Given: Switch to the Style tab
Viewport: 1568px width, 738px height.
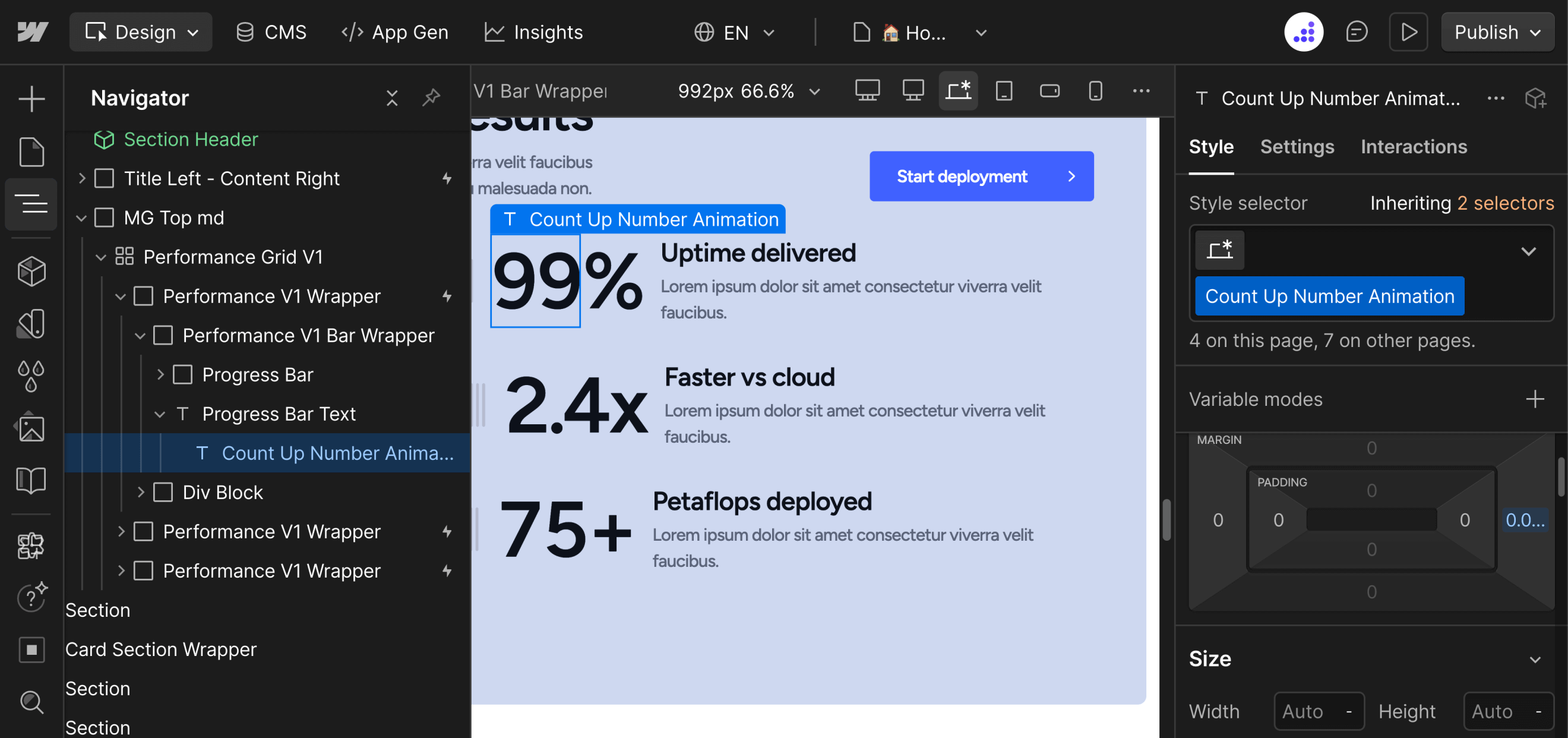Looking at the screenshot, I should pos(1210,147).
